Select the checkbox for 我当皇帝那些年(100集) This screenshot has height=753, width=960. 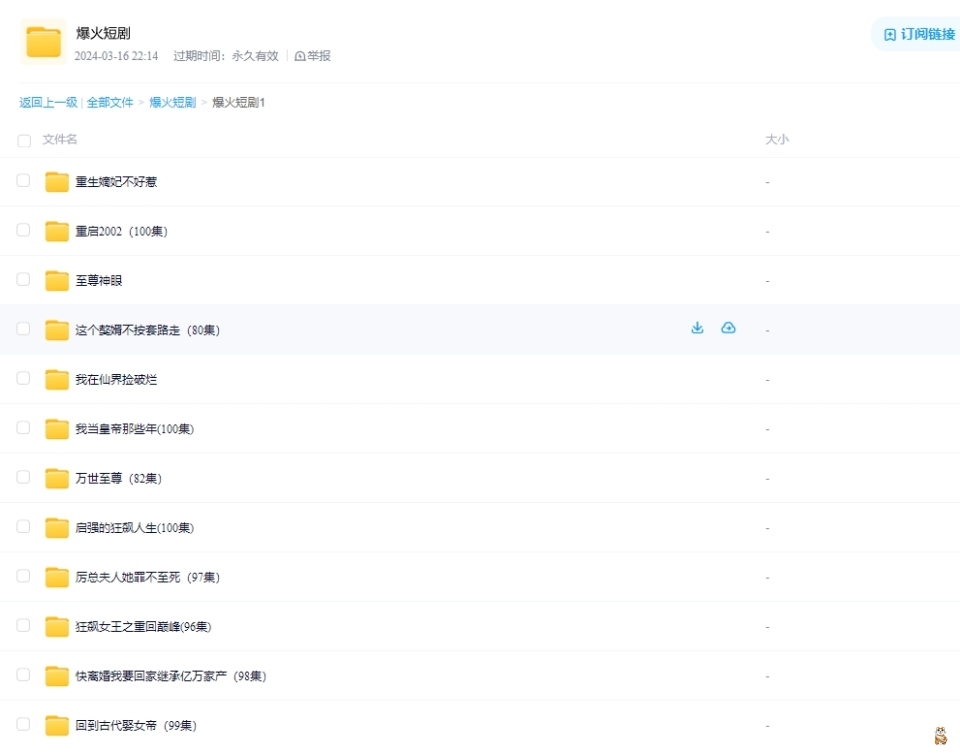23,428
